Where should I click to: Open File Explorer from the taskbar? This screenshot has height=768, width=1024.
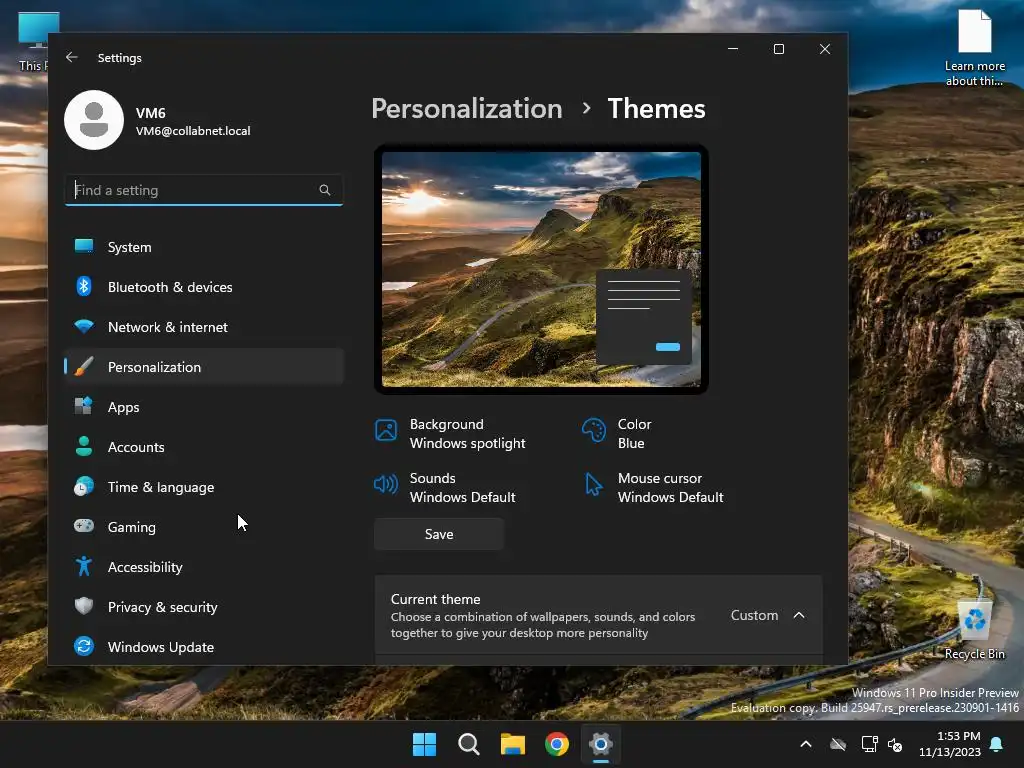513,744
